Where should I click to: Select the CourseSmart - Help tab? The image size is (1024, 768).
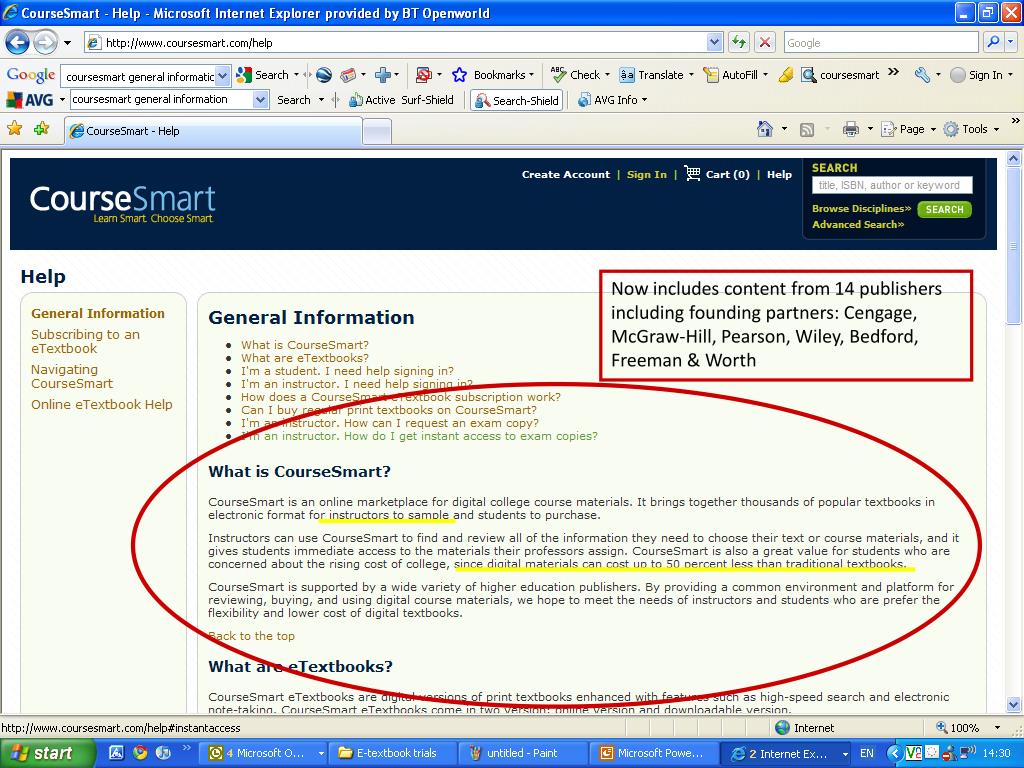(x=213, y=131)
